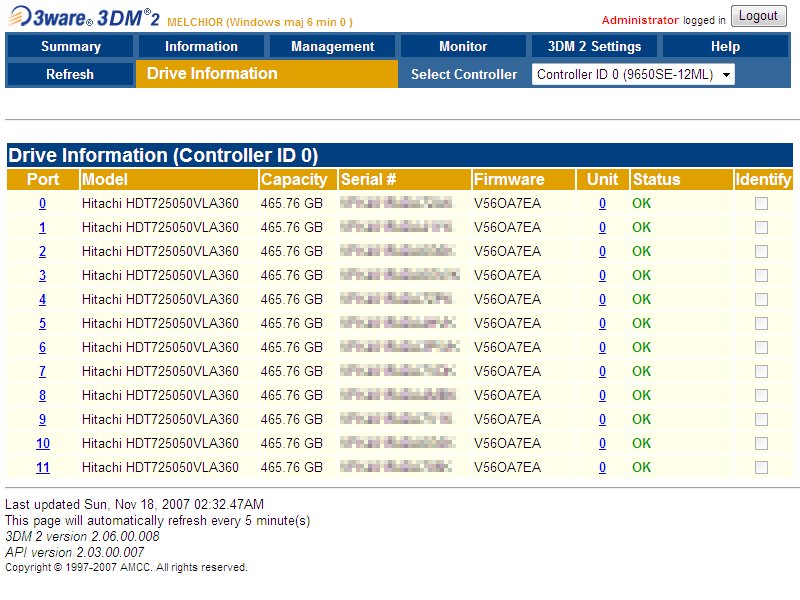The image size is (800, 600).
Task: Open the port 3 drive link
Action: click(42, 276)
